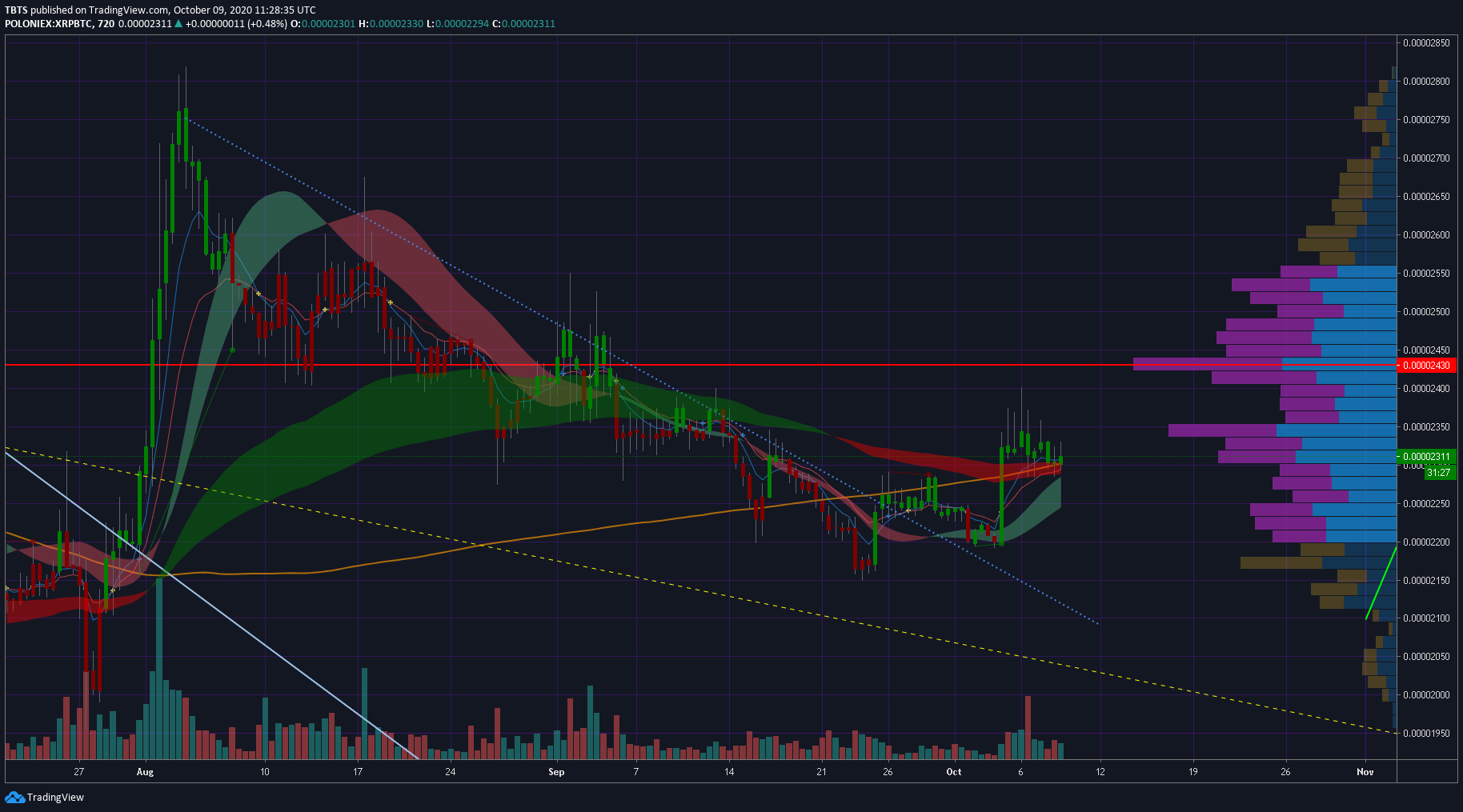Image resolution: width=1463 pixels, height=812 pixels.
Task: Click the 0.00002700 price axis label
Action: (x=1426, y=158)
